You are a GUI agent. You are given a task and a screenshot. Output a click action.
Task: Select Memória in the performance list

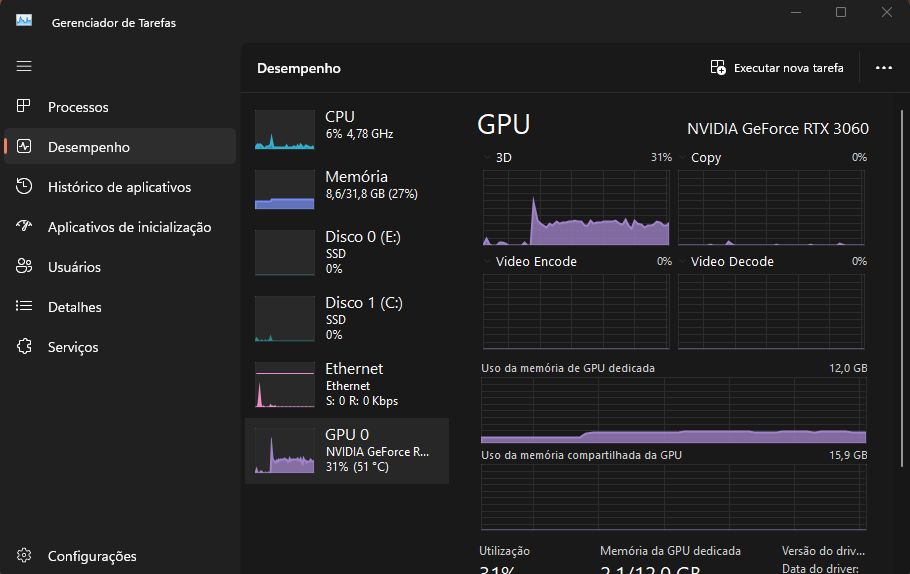[x=346, y=185]
